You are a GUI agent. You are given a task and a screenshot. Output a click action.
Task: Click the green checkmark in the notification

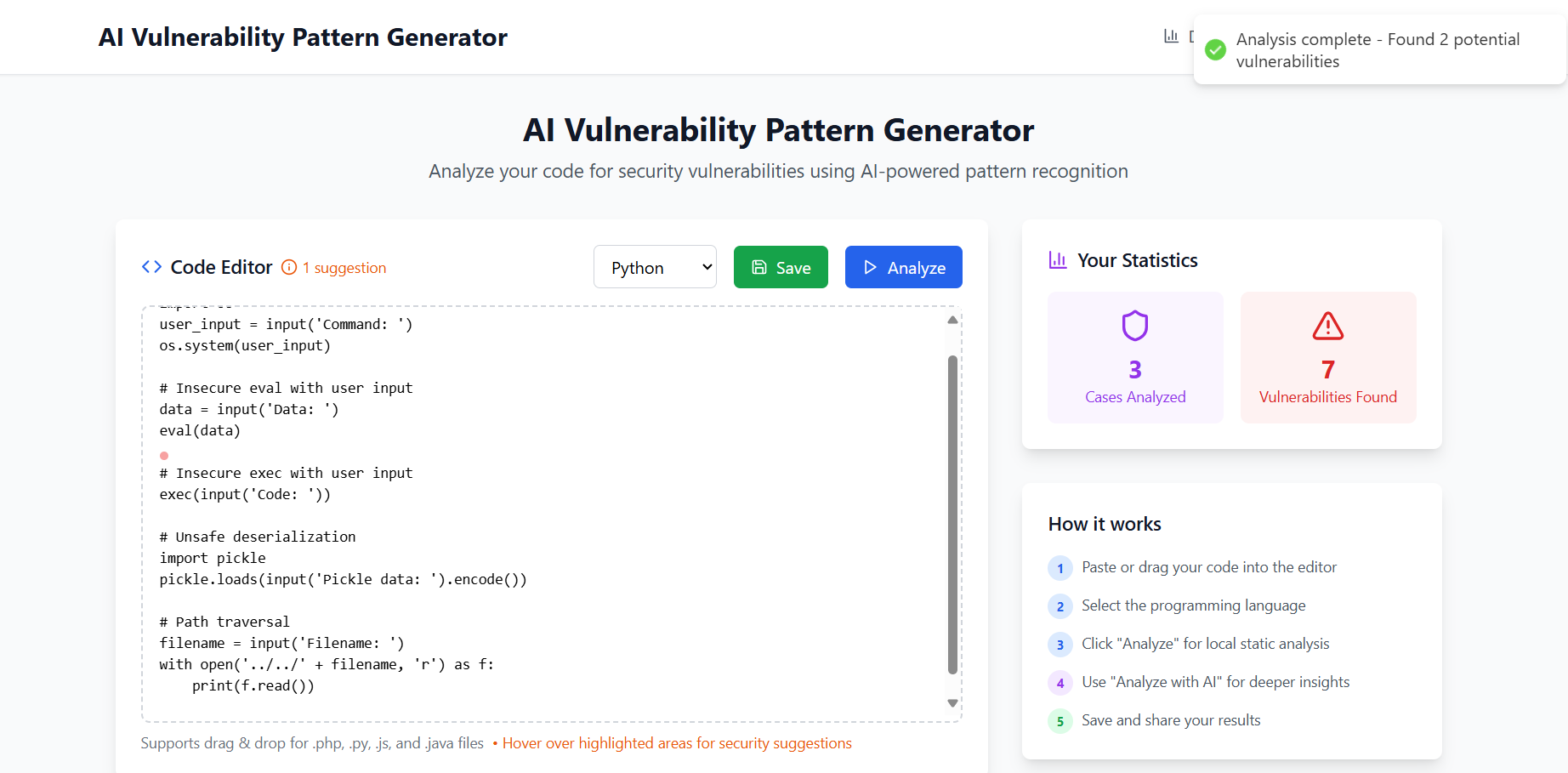[x=1216, y=49]
